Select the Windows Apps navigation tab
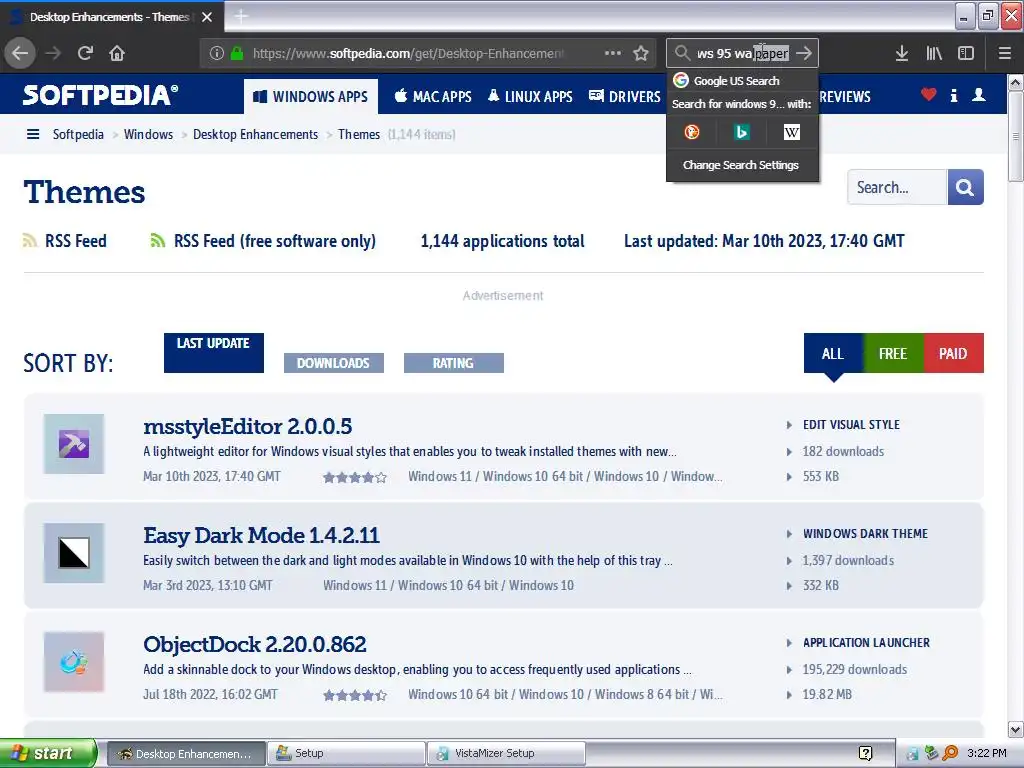 (x=311, y=97)
